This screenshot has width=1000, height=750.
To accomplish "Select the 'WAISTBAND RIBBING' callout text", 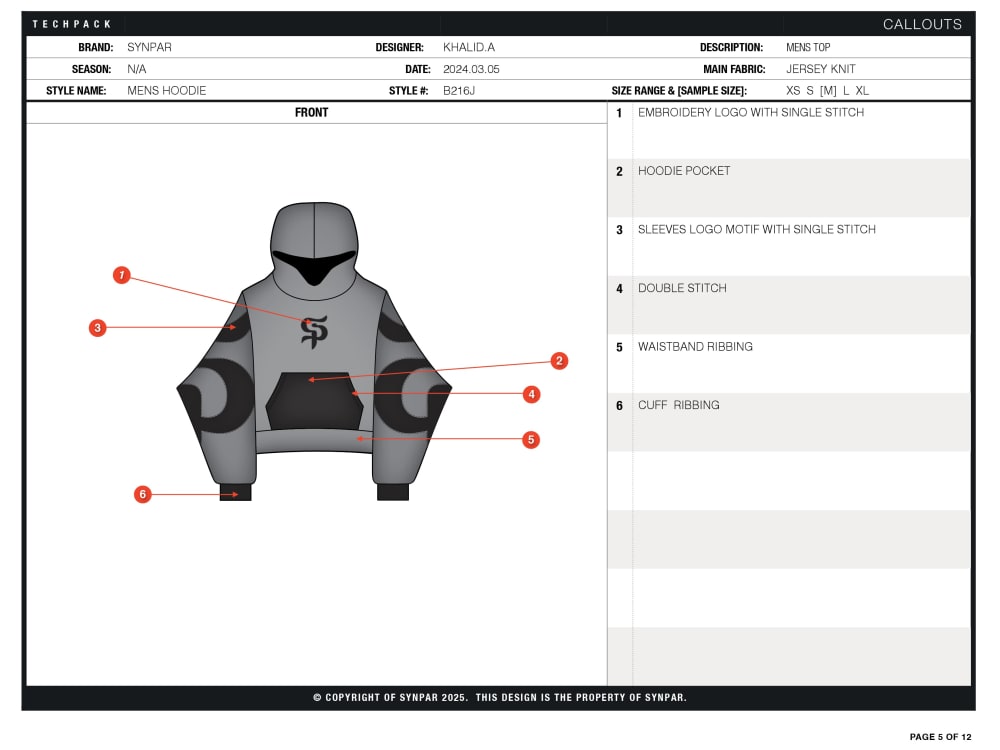I will click(695, 347).
